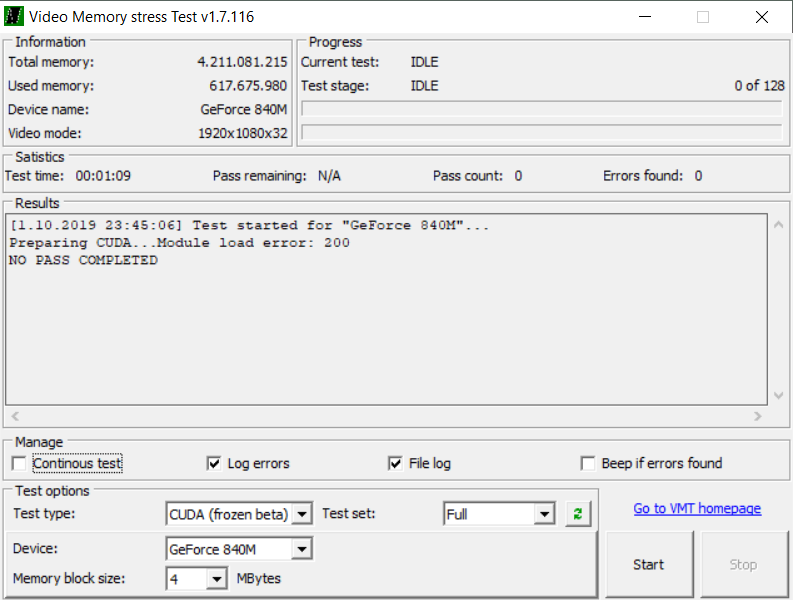This screenshot has height=600, width=793.
Task: Click the Test time value 00:01:09
Action: pos(103,176)
